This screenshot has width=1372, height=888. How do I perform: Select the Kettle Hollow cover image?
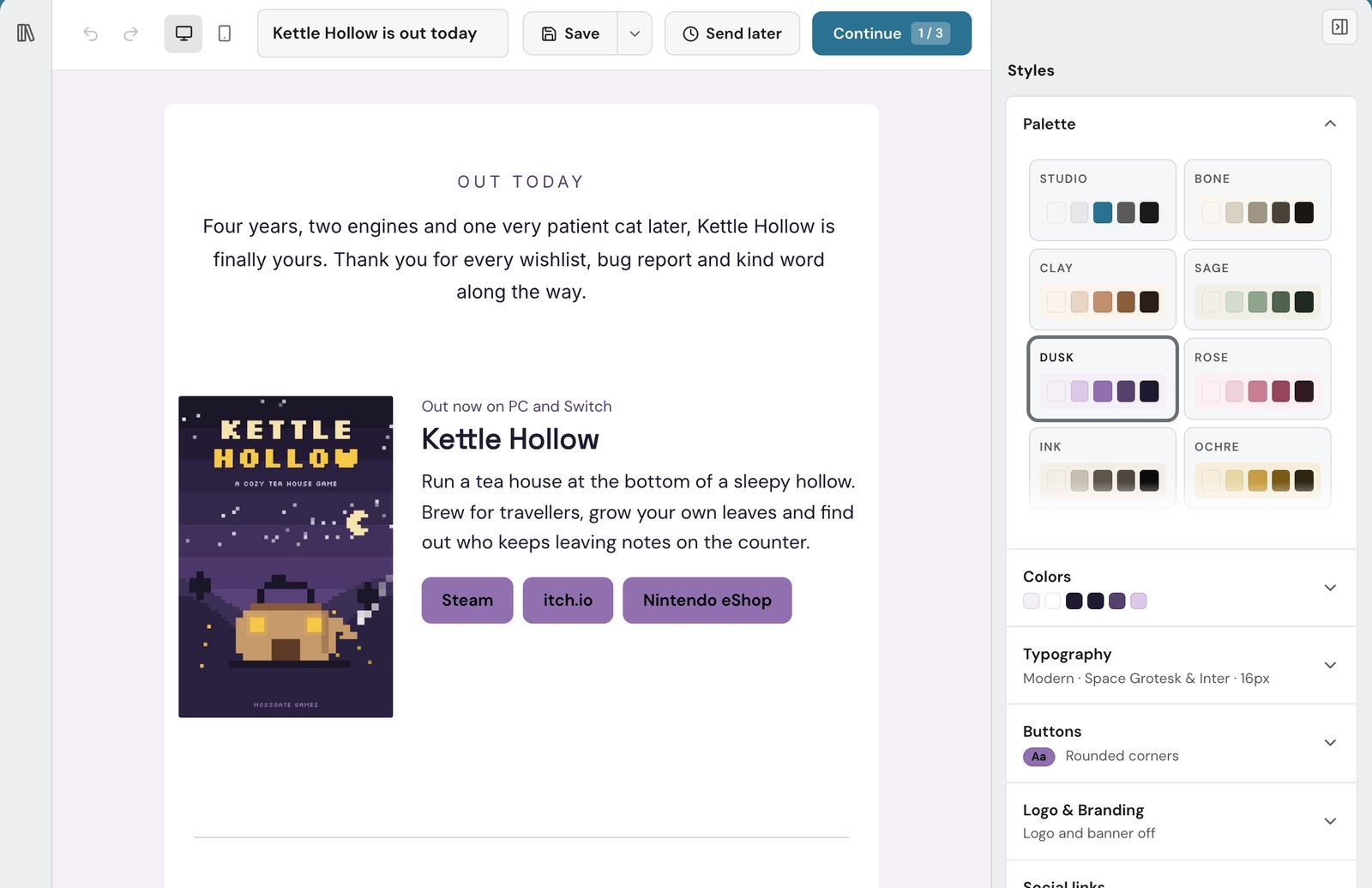[286, 557]
